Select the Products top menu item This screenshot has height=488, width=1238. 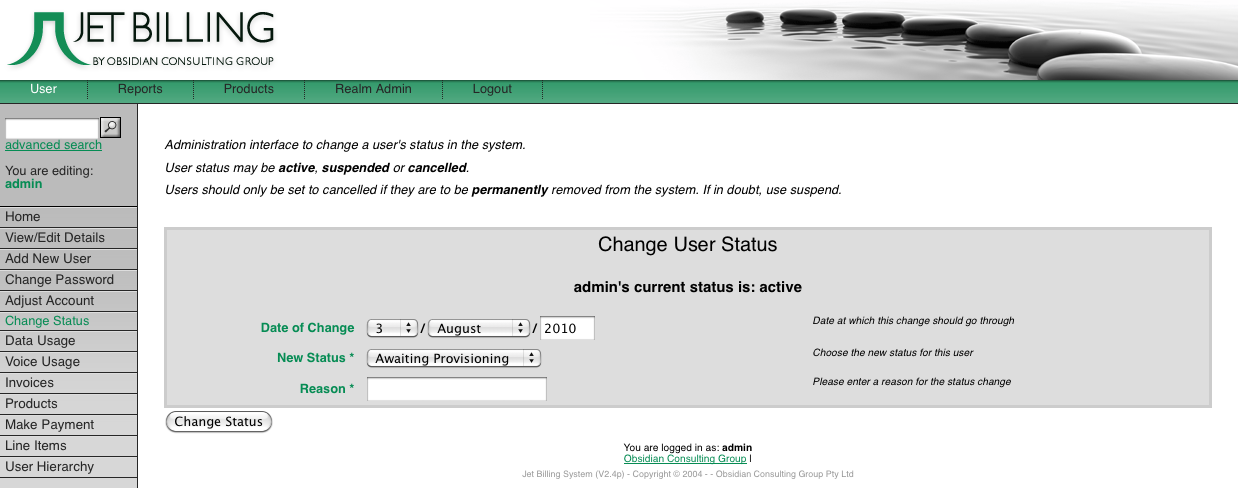click(249, 89)
